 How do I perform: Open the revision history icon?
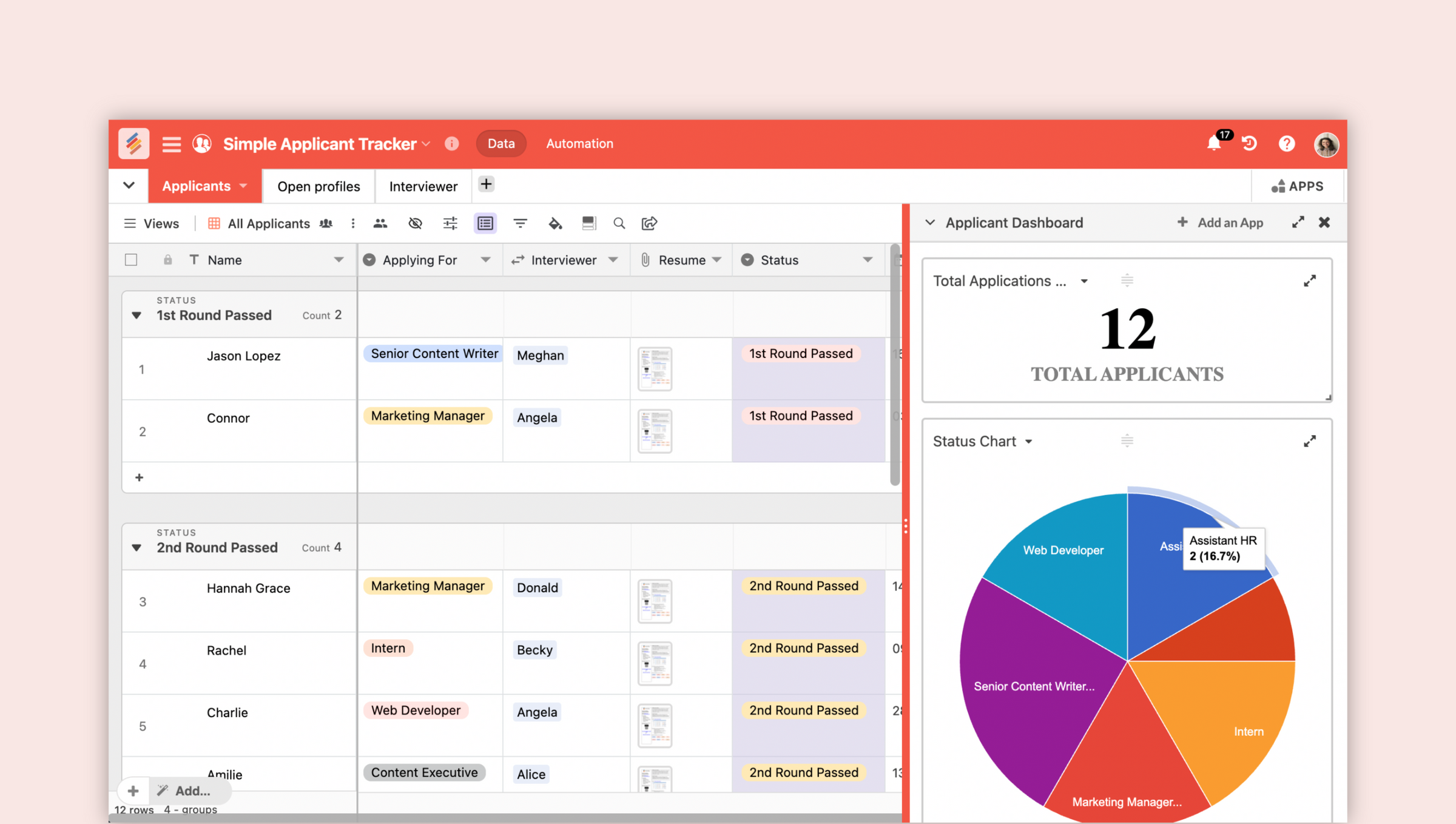click(1250, 143)
